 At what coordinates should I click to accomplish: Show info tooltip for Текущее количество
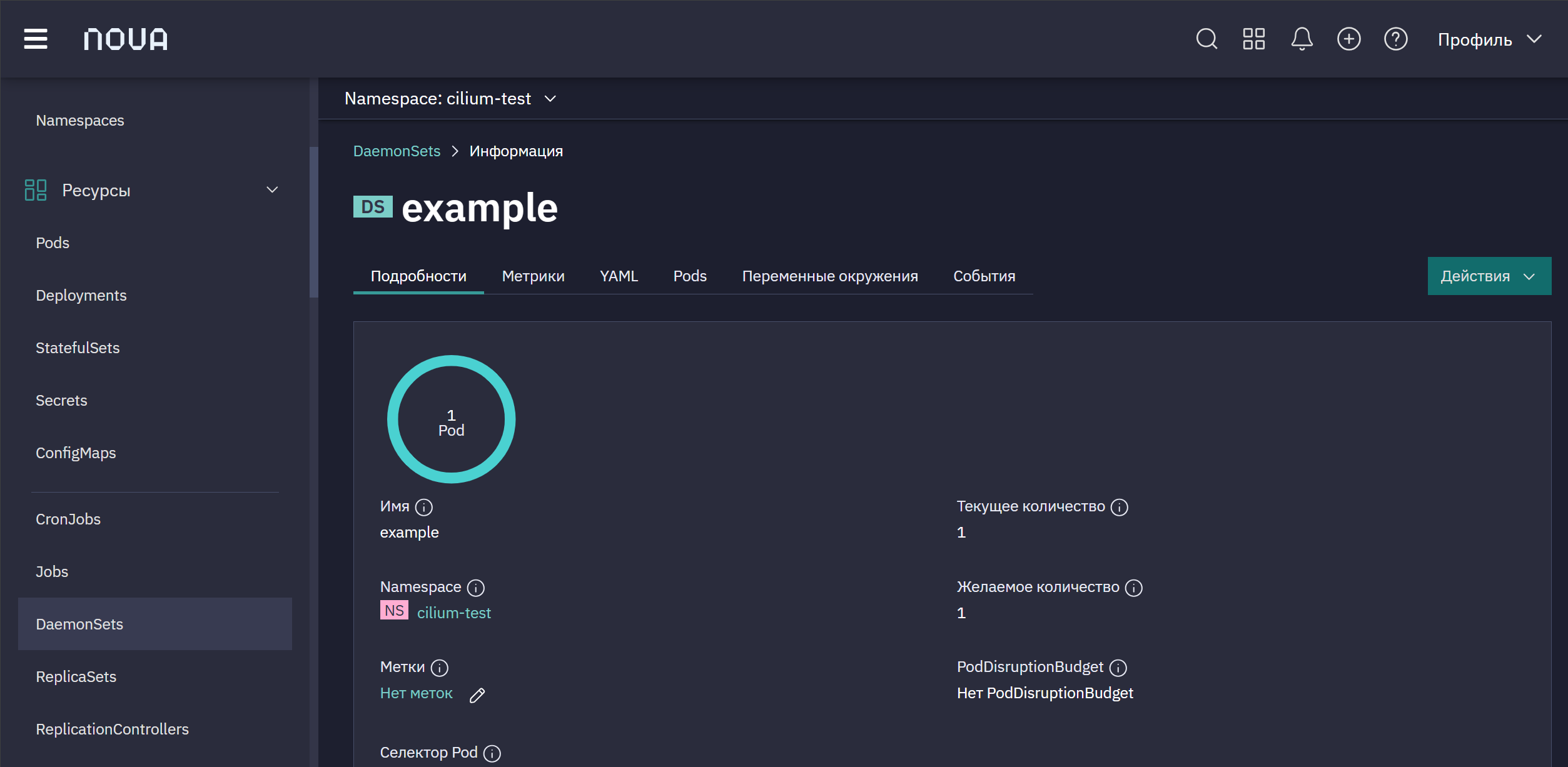(1119, 507)
